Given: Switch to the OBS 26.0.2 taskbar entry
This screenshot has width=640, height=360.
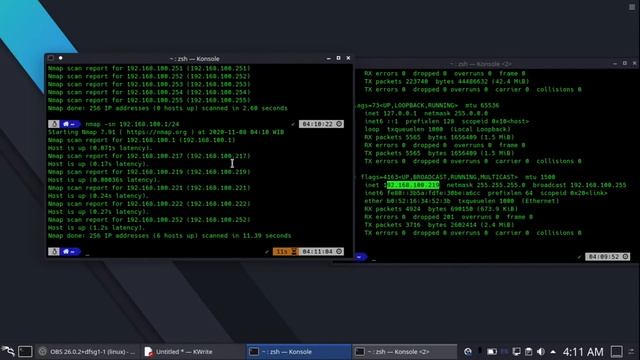Looking at the screenshot, I should coord(87,351).
